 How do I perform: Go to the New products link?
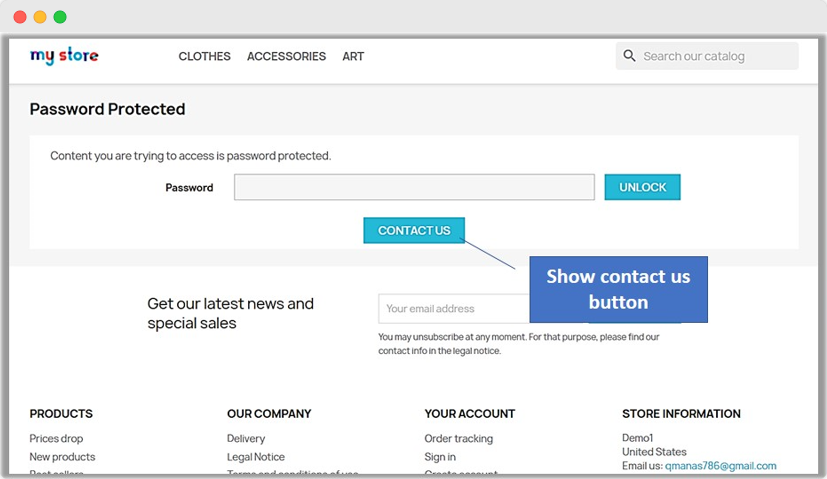[x=62, y=457]
